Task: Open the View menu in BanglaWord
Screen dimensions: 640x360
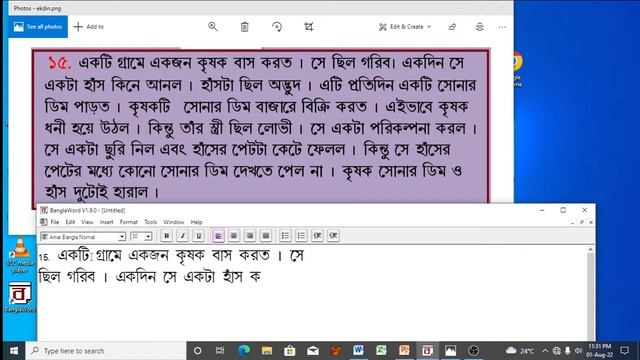Action: tap(87, 222)
